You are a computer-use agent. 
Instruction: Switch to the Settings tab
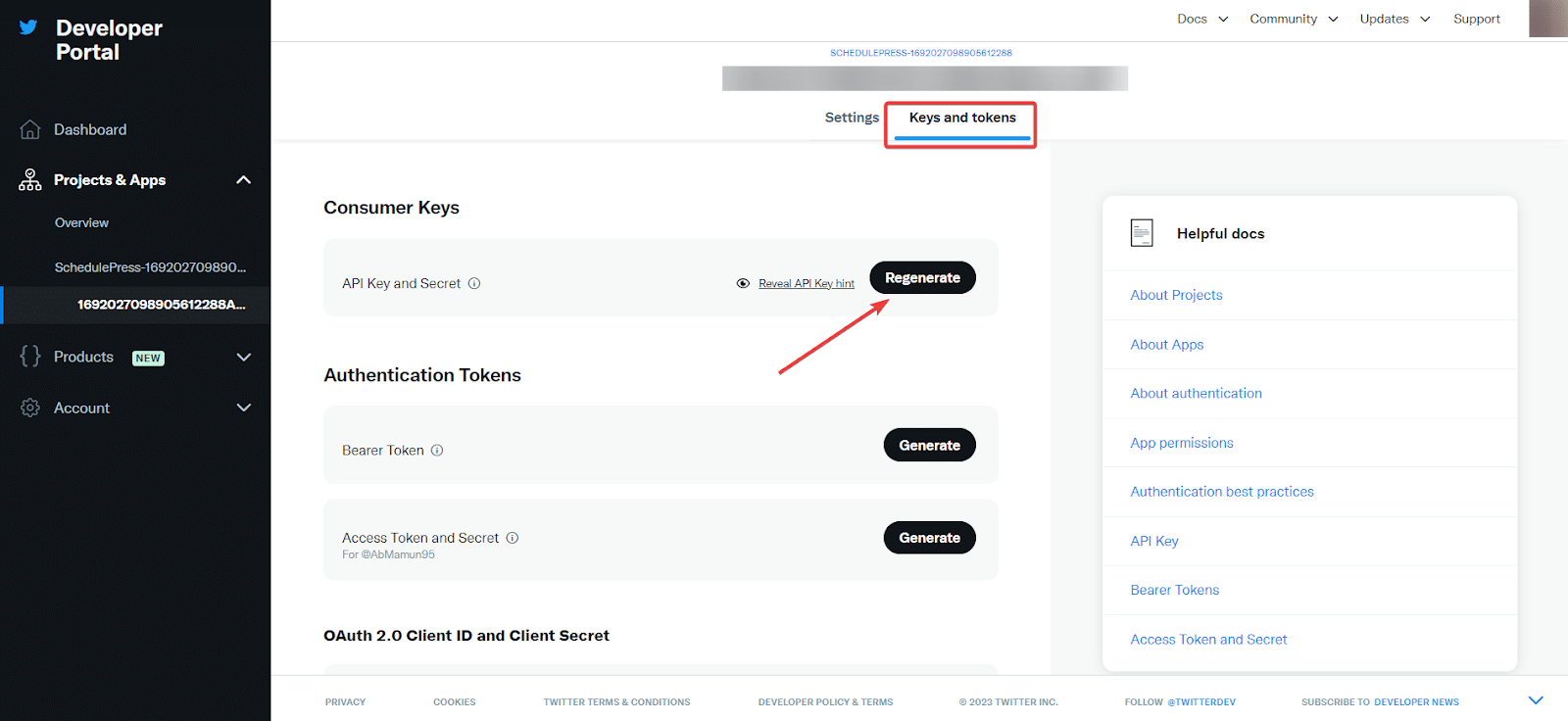coord(852,118)
